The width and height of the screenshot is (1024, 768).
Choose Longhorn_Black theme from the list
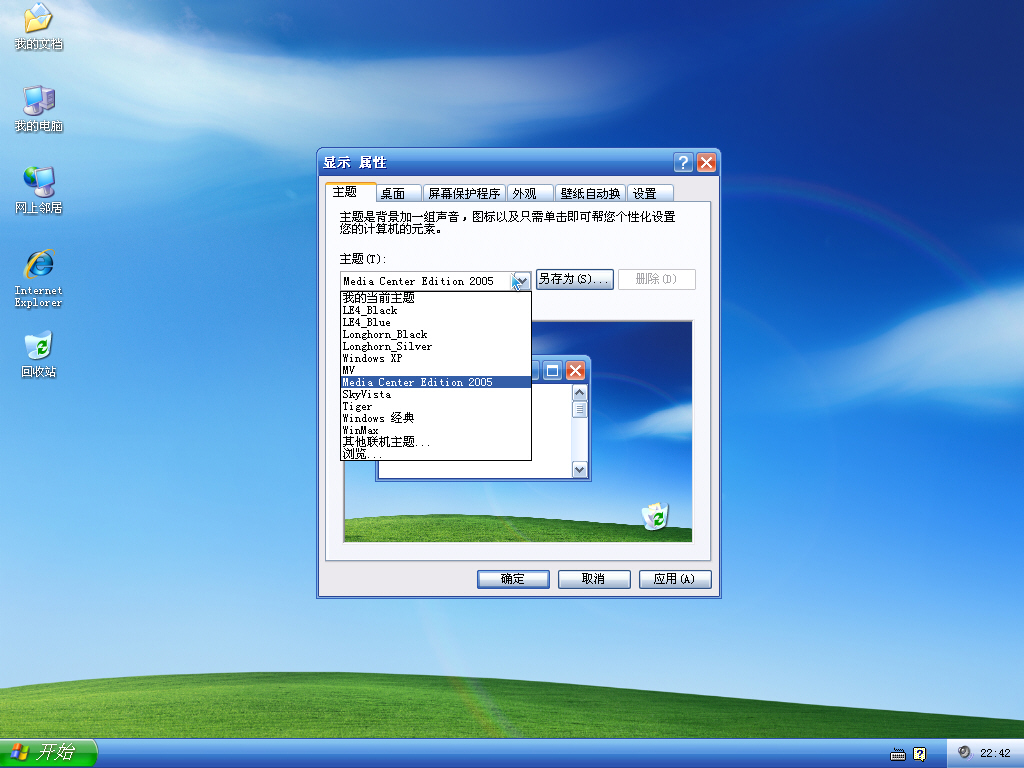[x=436, y=334]
